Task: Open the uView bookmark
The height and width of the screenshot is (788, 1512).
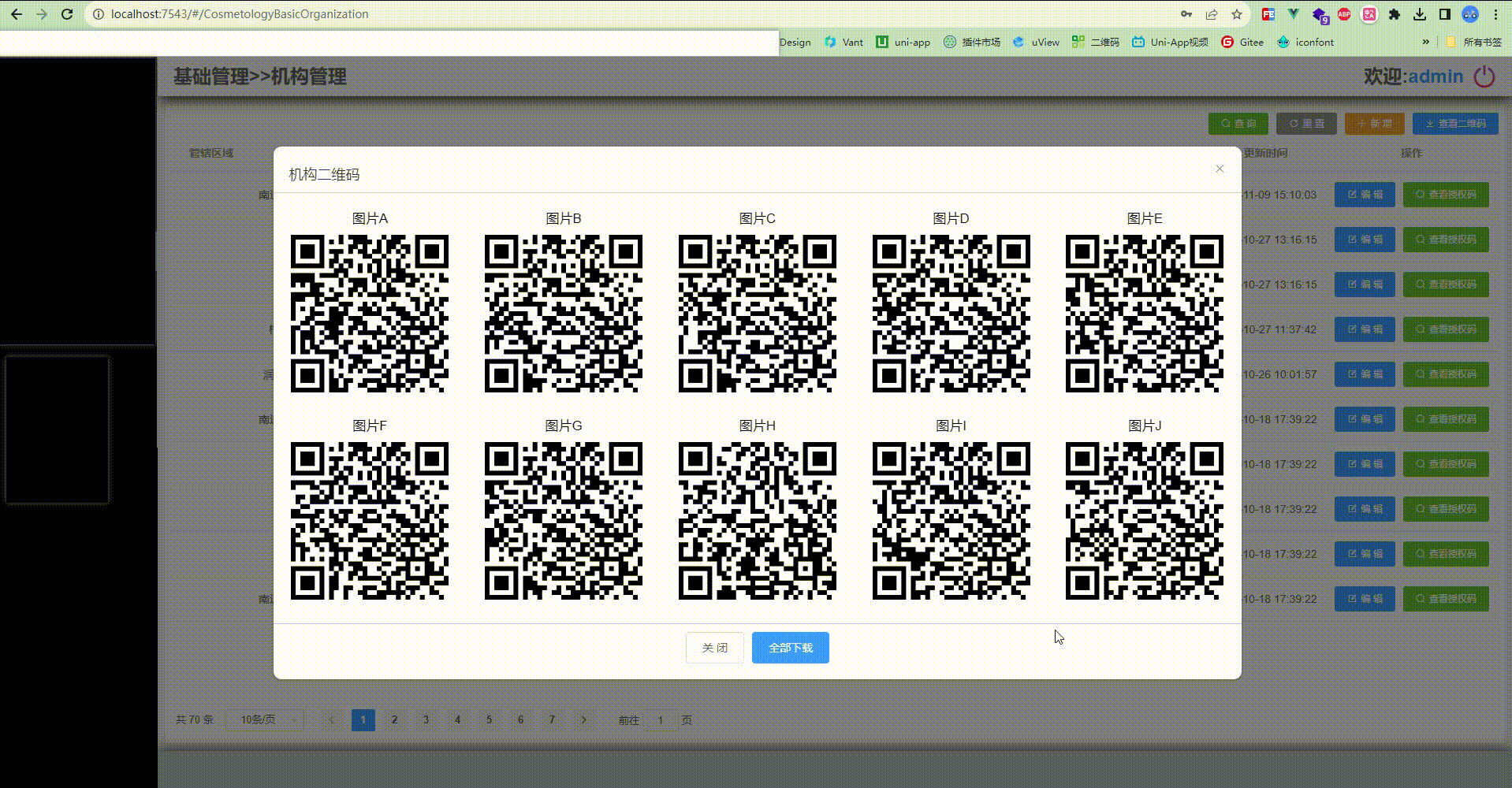Action: tap(1036, 42)
